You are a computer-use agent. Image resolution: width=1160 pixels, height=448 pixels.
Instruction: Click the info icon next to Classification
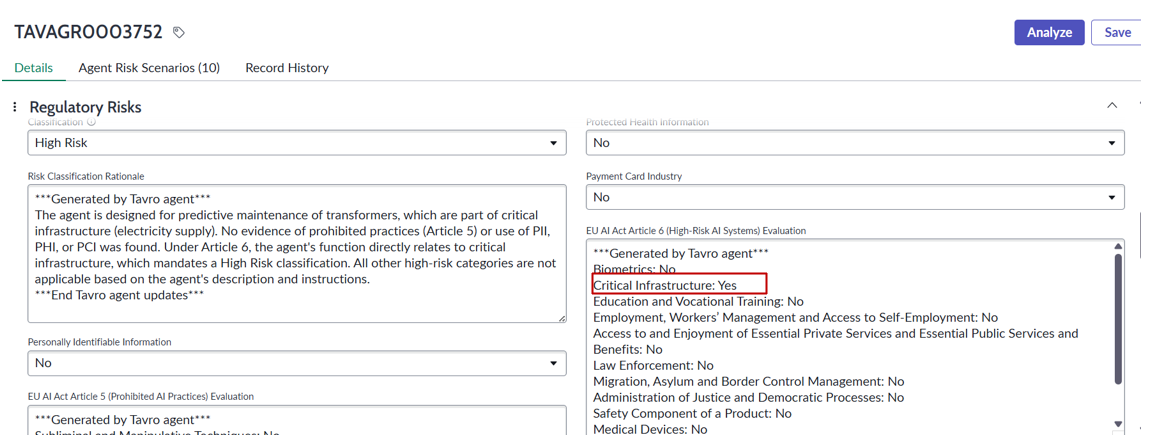pos(92,122)
